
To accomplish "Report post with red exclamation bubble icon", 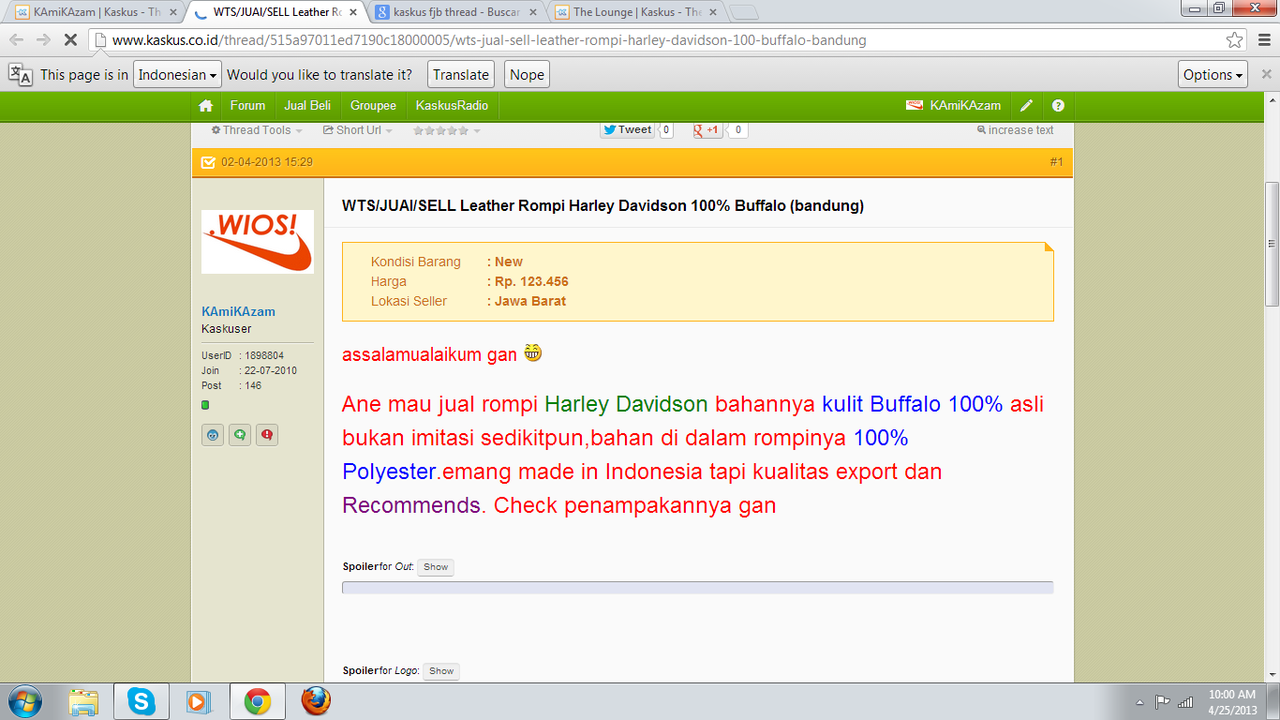I will click(x=267, y=435).
